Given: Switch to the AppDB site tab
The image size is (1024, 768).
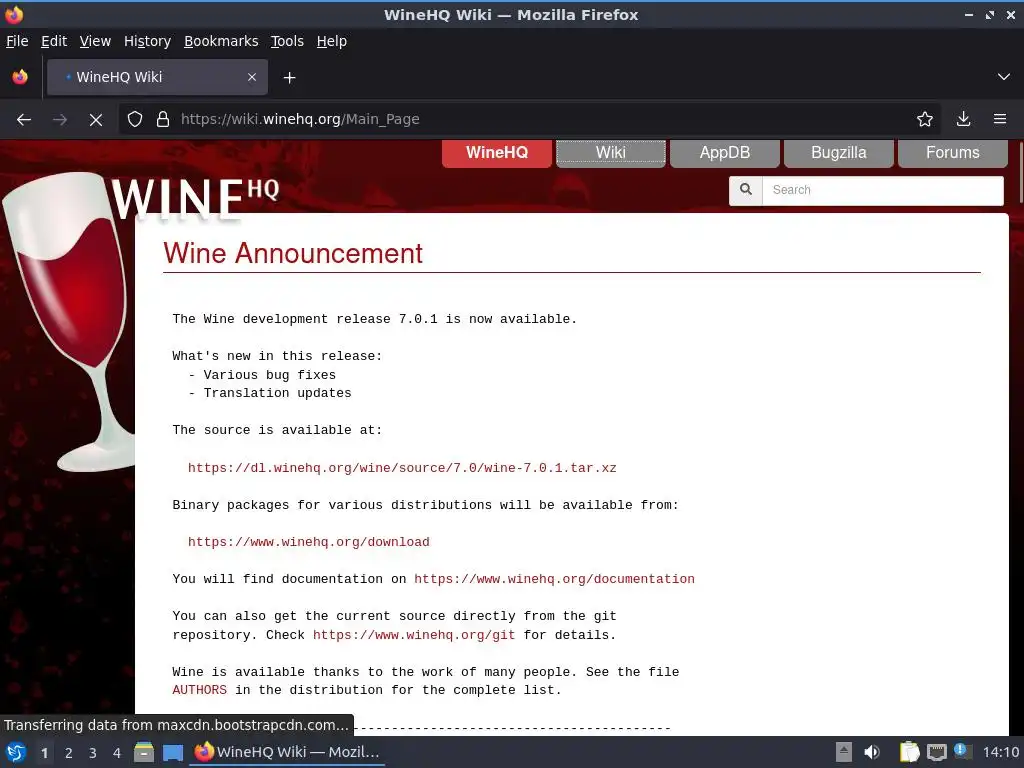Looking at the screenshot, I should coord(725,153).
